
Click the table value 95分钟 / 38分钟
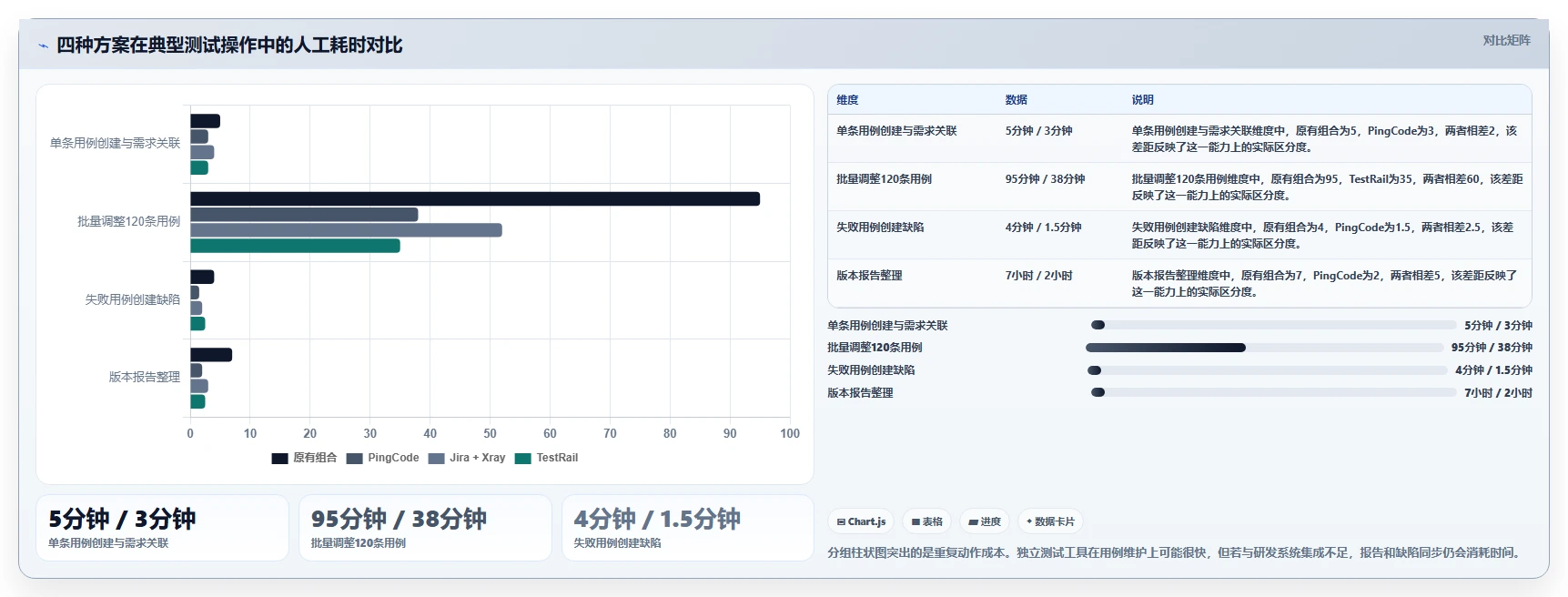[x=1045, y=179]
